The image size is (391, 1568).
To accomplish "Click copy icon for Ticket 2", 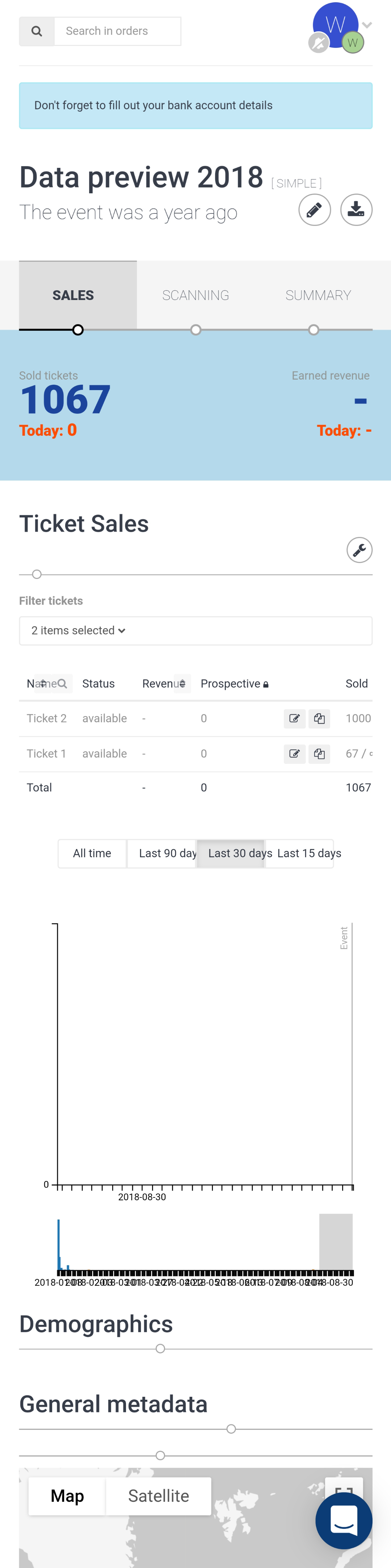I will (x=319, y=719).
